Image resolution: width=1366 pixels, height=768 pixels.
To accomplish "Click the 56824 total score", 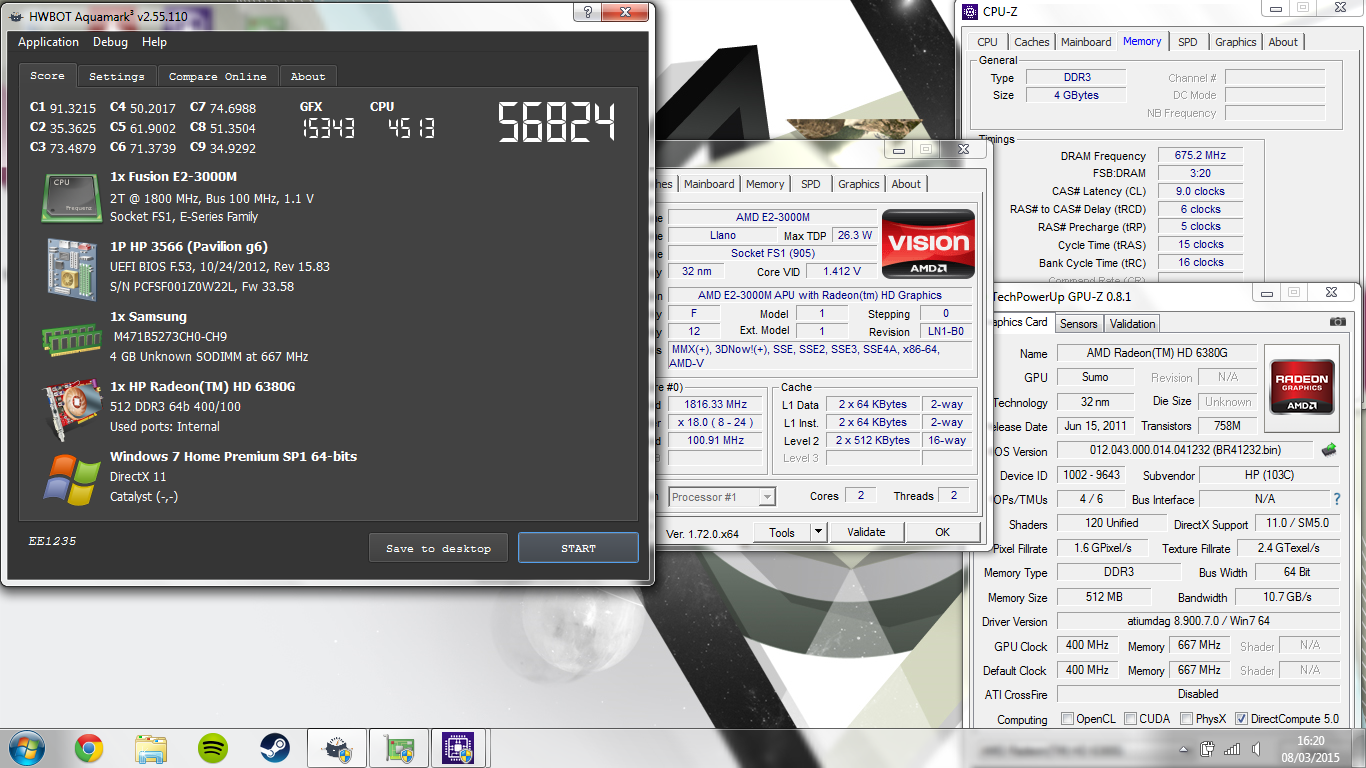I will (556, 122).
